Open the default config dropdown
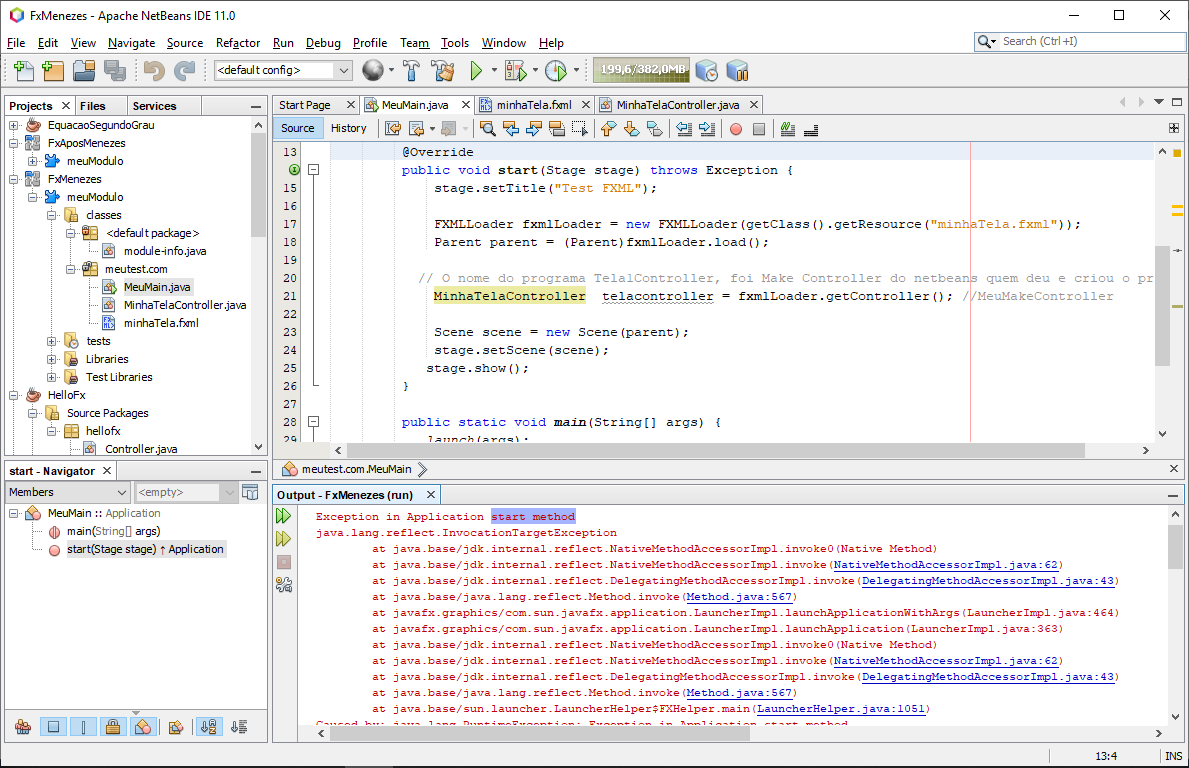Viewport: 1189px width, 768px height. pyautogui.click(x=283, y=70)
